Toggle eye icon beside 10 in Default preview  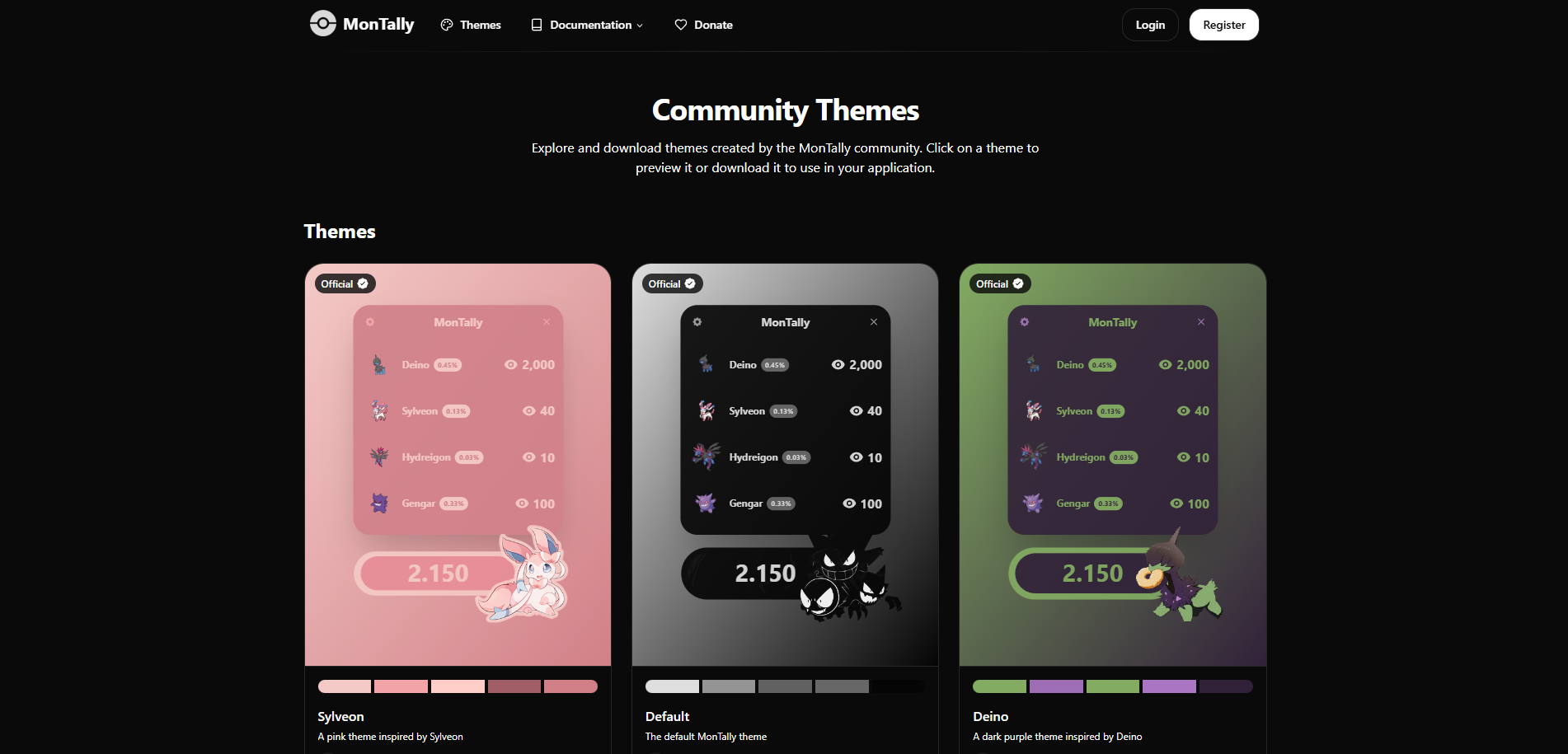click(x=856, y=457)
